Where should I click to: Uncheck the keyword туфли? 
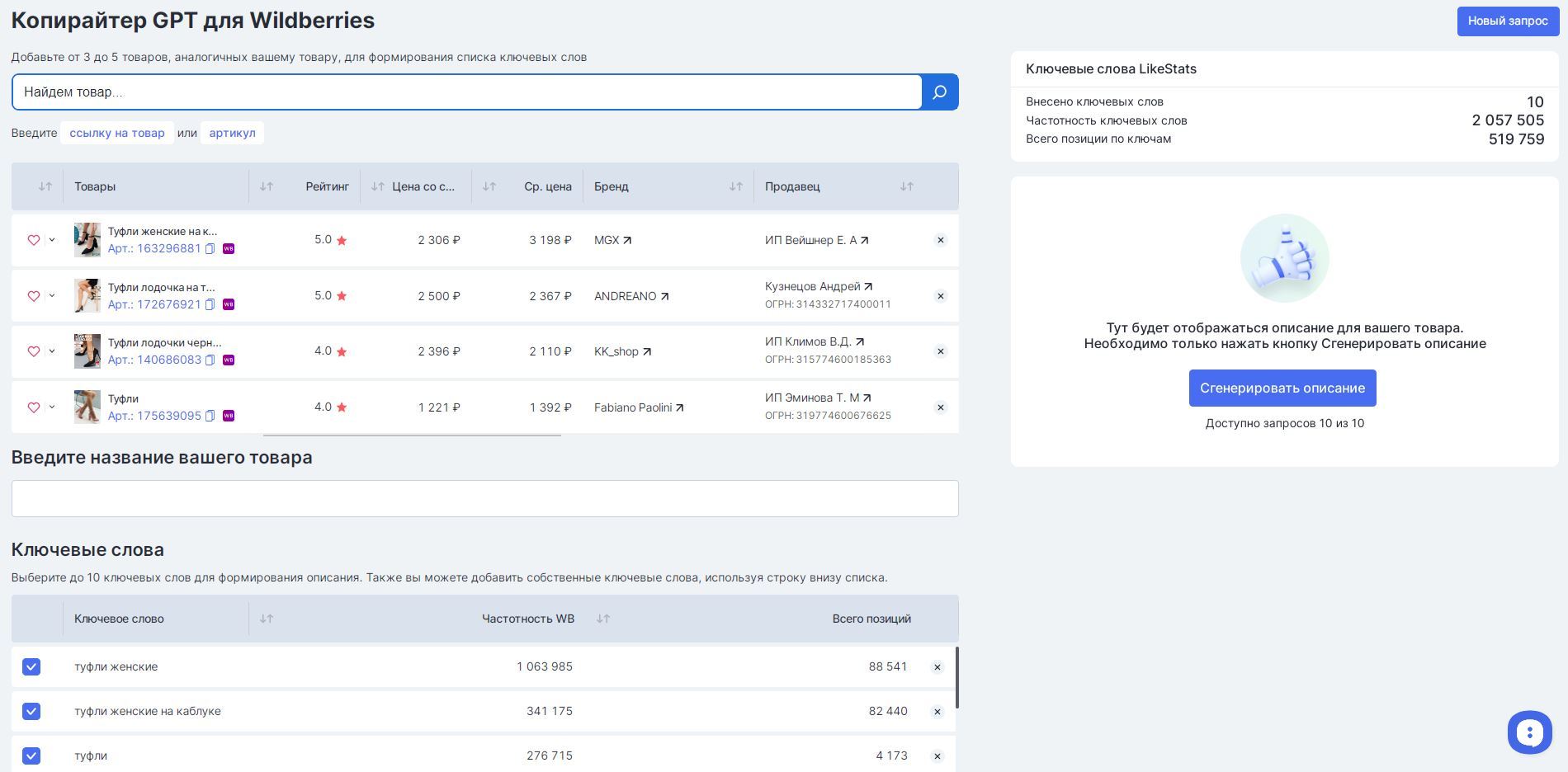click(x=31, y=756)
